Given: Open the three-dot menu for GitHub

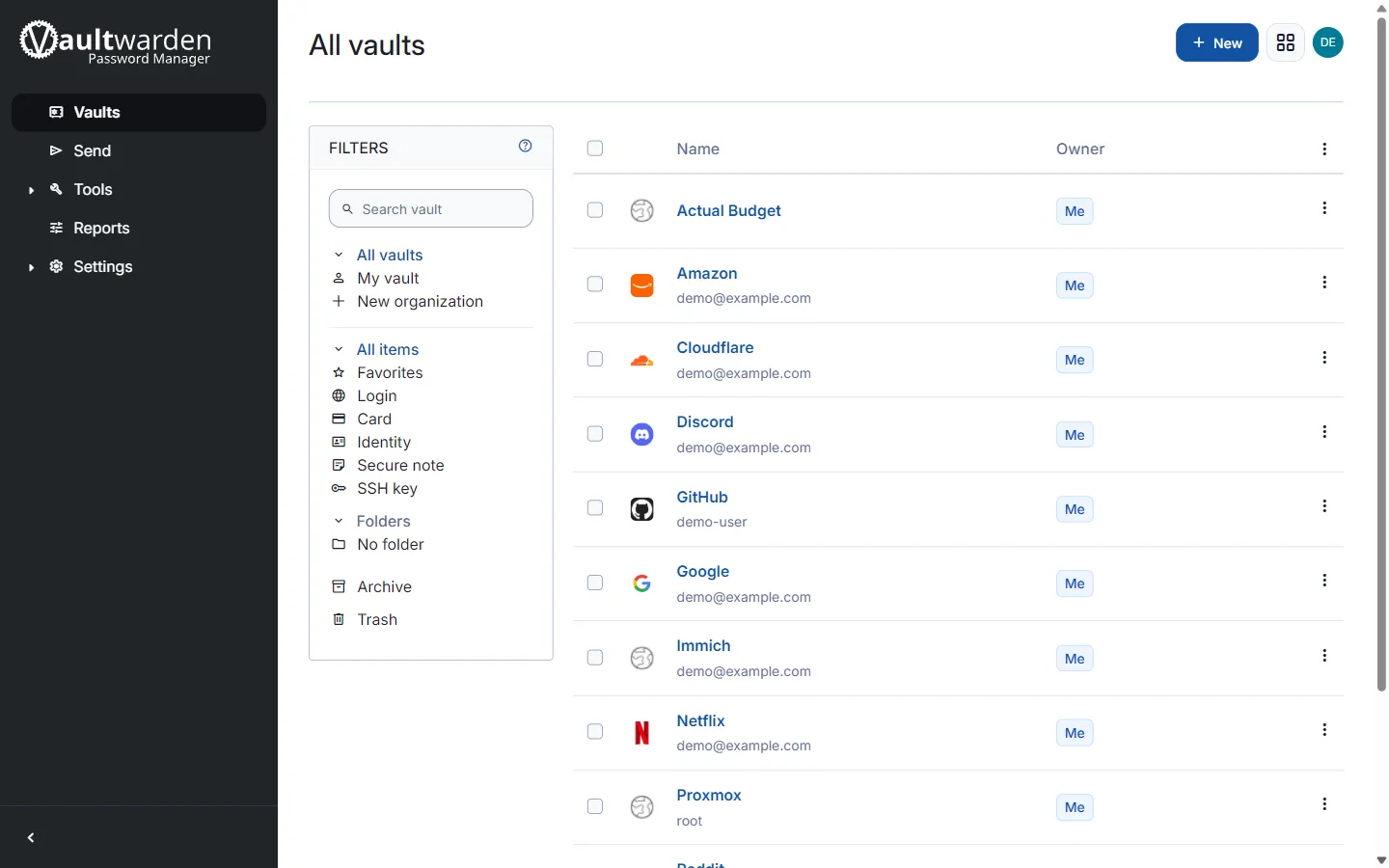Looking at the screenshot, I should tap(1324, 506).
